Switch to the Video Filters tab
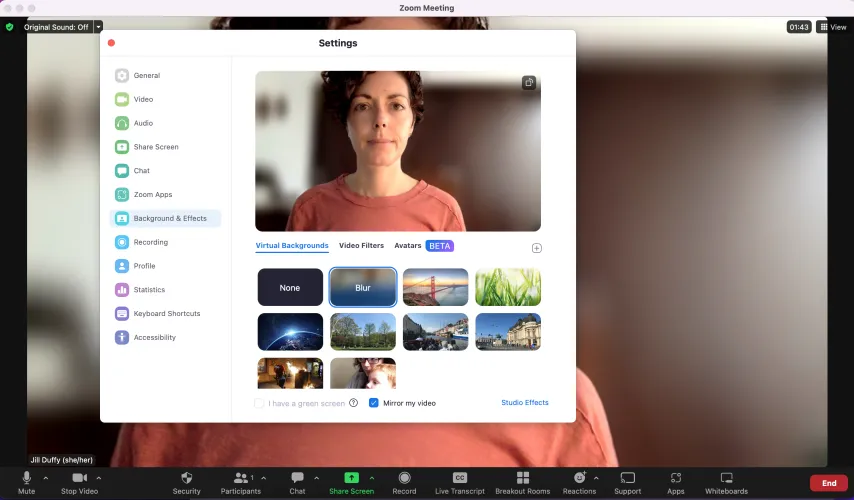854x500 pixels. [x=361, y=245]
